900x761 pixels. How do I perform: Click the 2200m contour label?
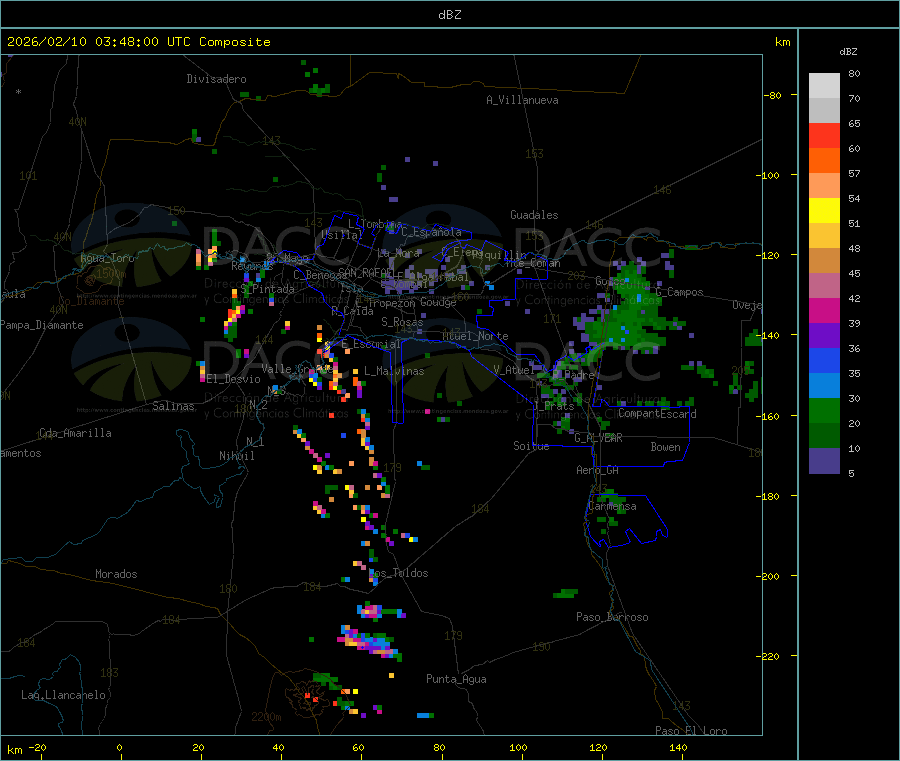click(266, 717)
